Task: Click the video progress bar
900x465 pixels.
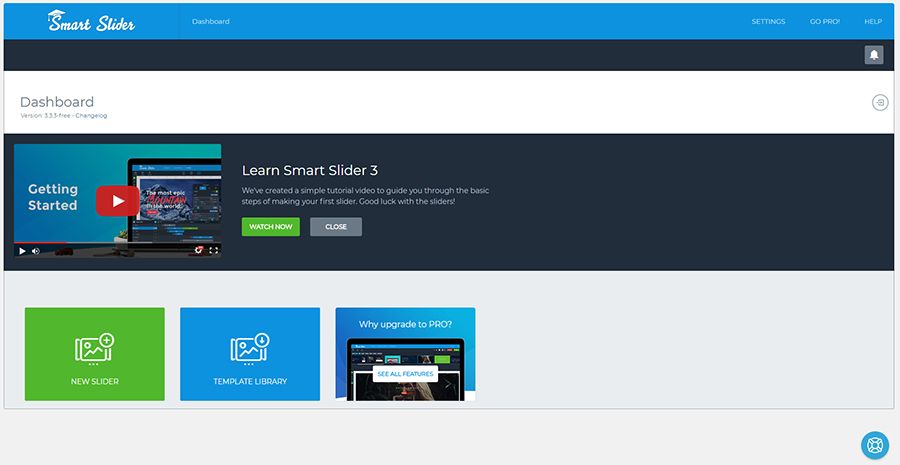Action: [118, 243]
